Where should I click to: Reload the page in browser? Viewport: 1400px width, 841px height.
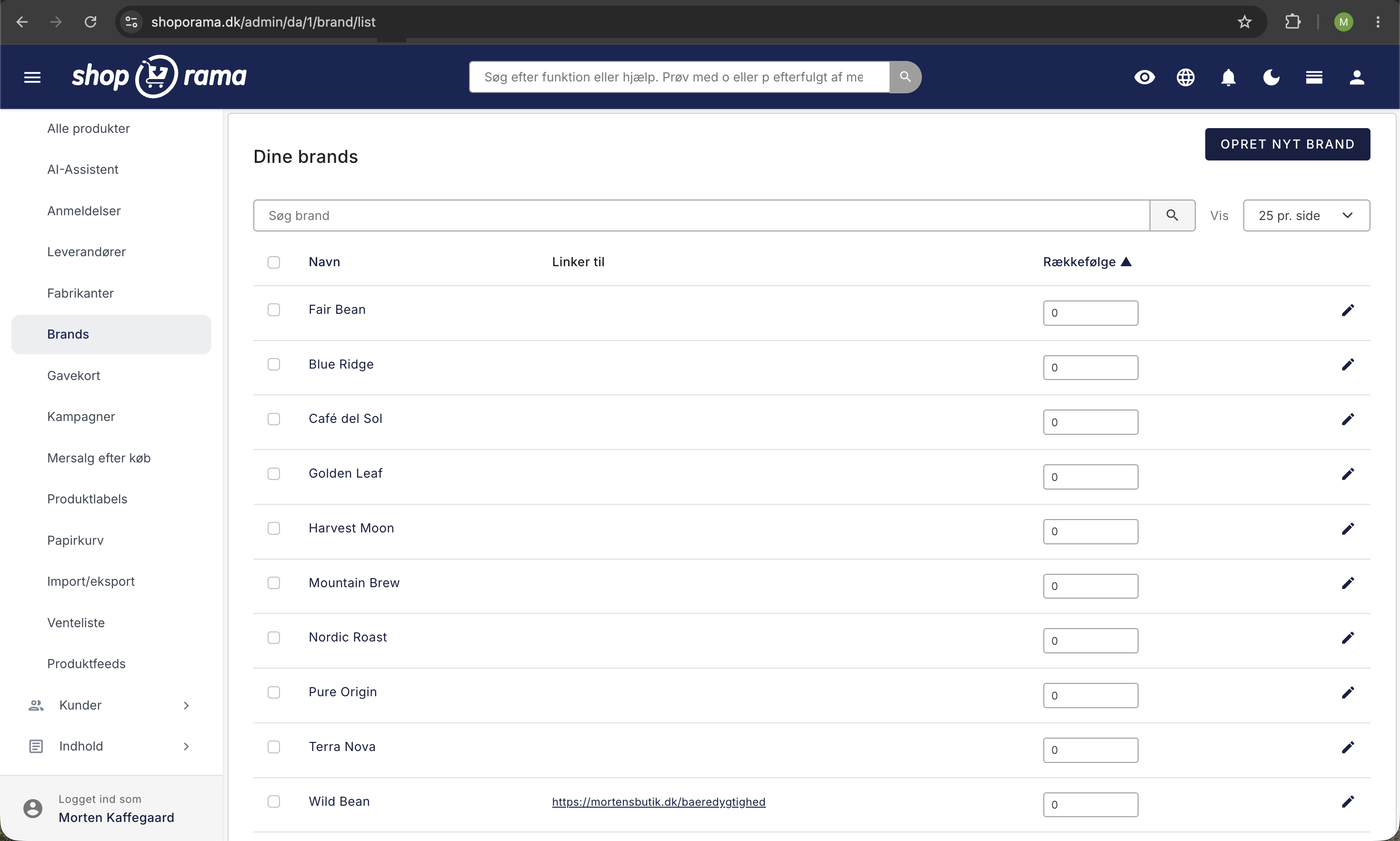click(90, 21)
